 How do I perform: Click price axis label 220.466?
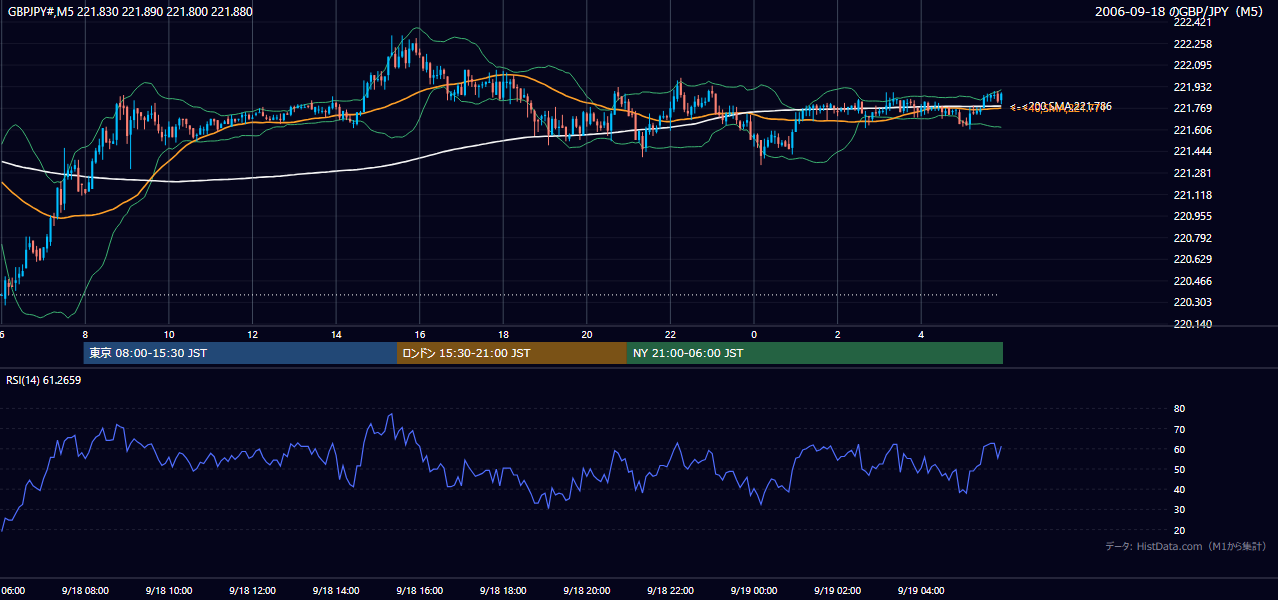[1193, 281]
